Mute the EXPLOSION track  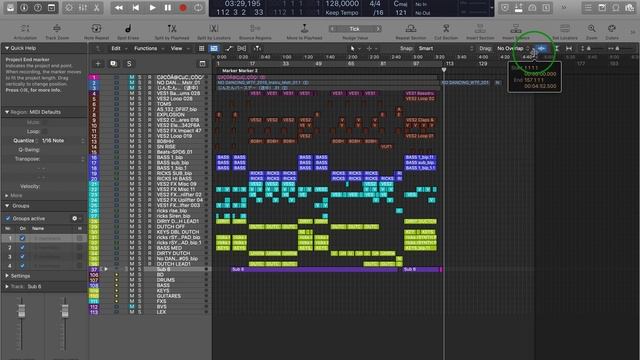pos(132,115)
